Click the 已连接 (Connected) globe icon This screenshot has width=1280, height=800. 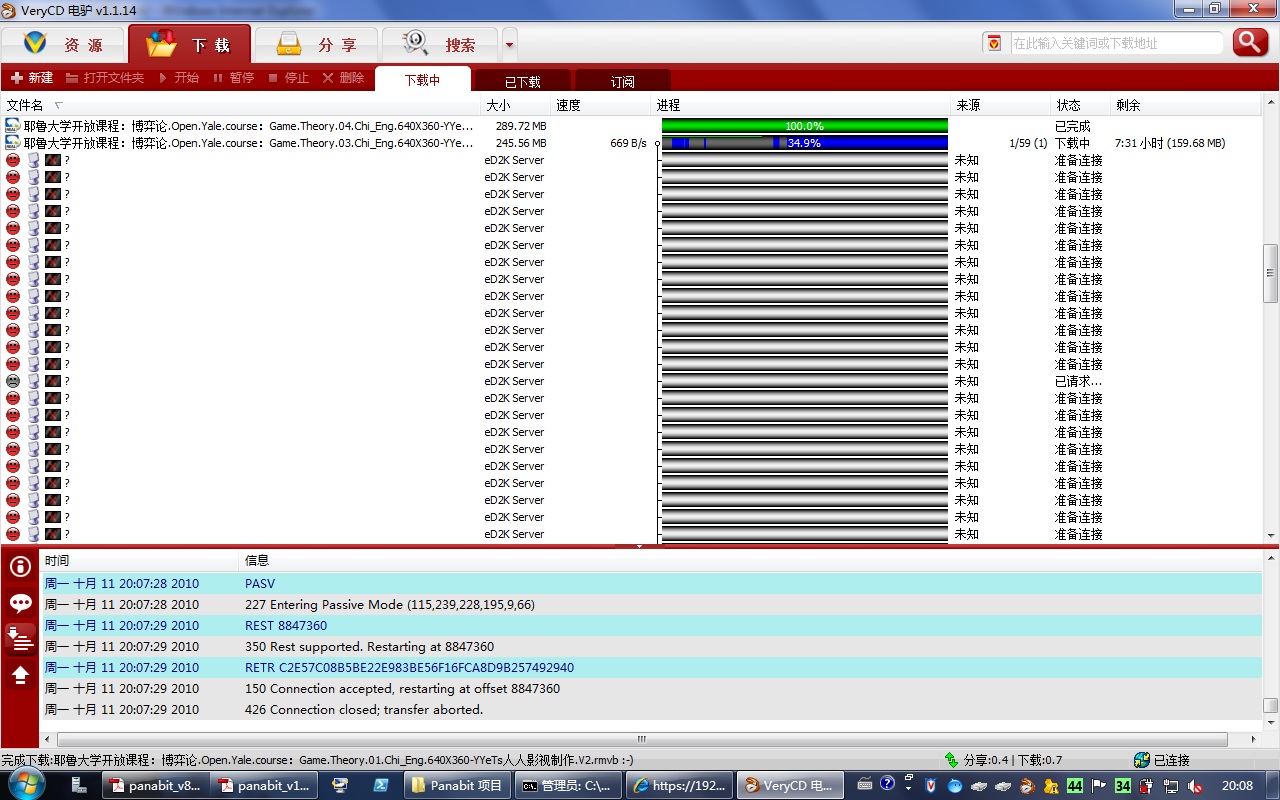1142,760
